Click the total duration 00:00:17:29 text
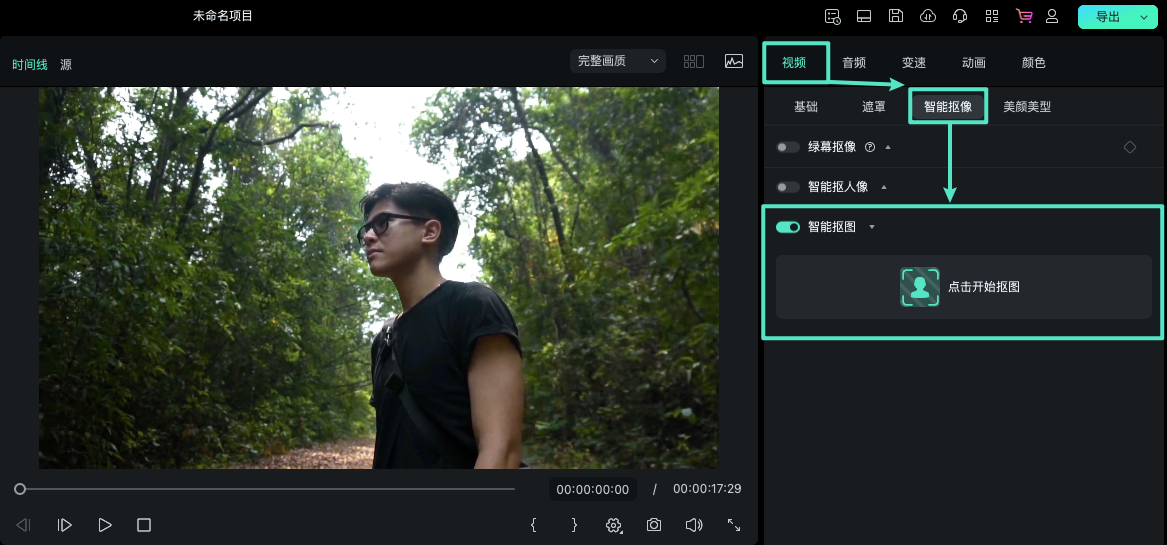The width and height of the screenshot is (1167, 545). point(707,489)
